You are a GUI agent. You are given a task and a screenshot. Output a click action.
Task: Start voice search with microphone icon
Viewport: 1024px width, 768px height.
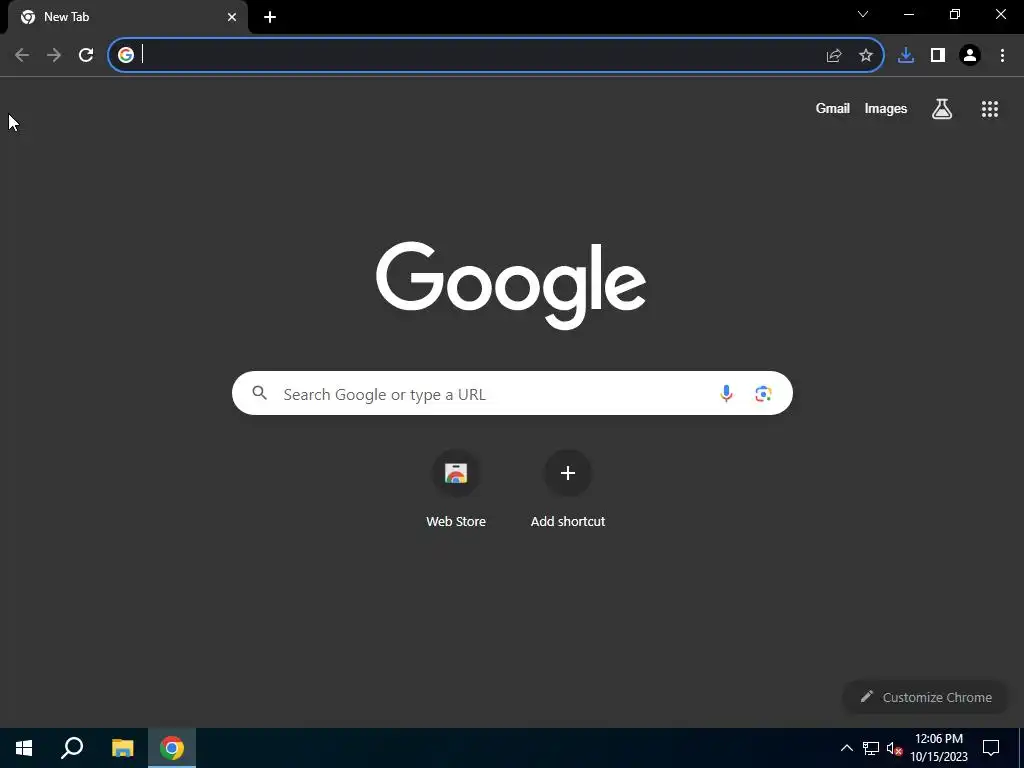(x=726, y=393)
